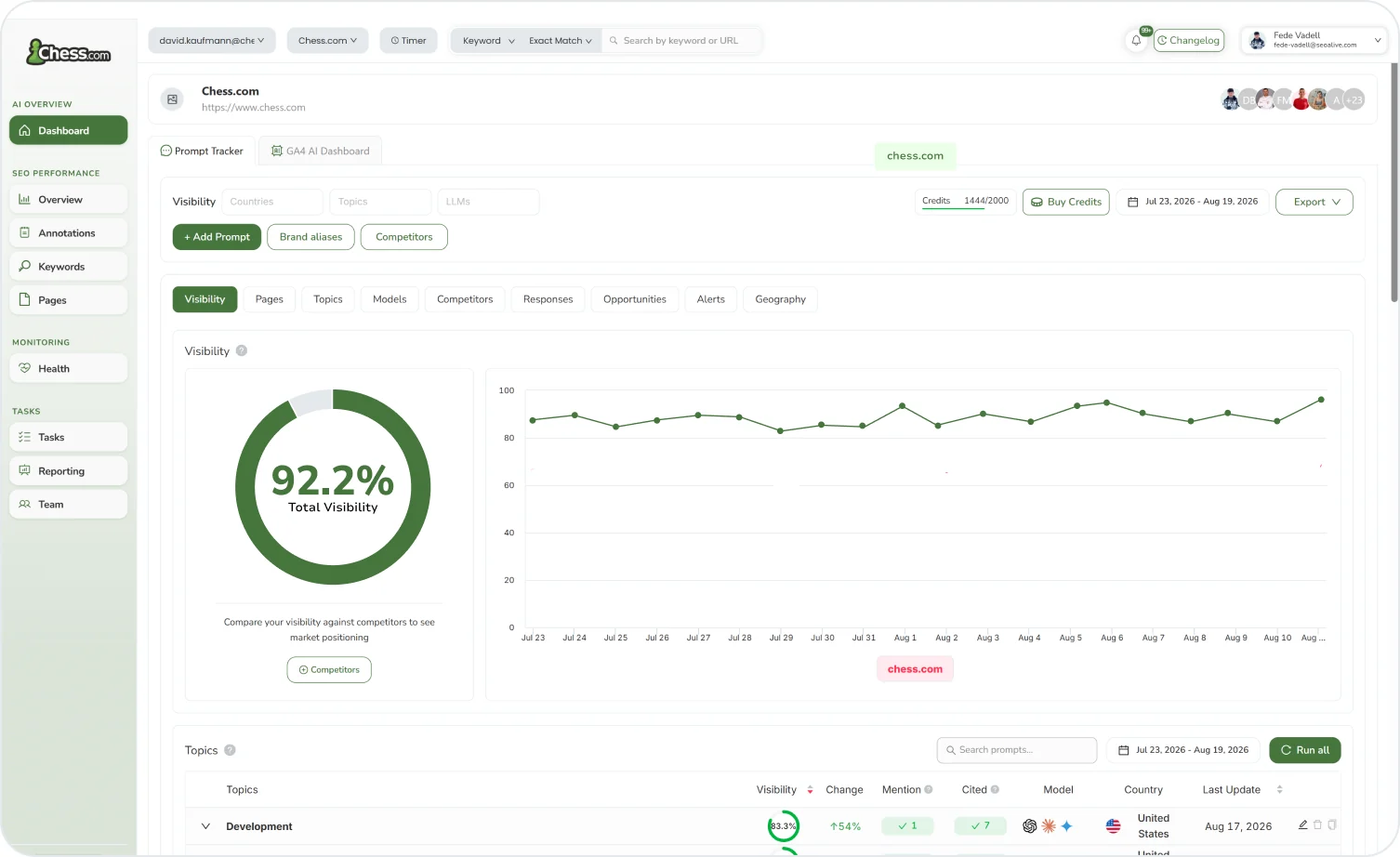Open LLMs filter
The width and height of the screenshot is (1400, 857).
coord(488,202)
